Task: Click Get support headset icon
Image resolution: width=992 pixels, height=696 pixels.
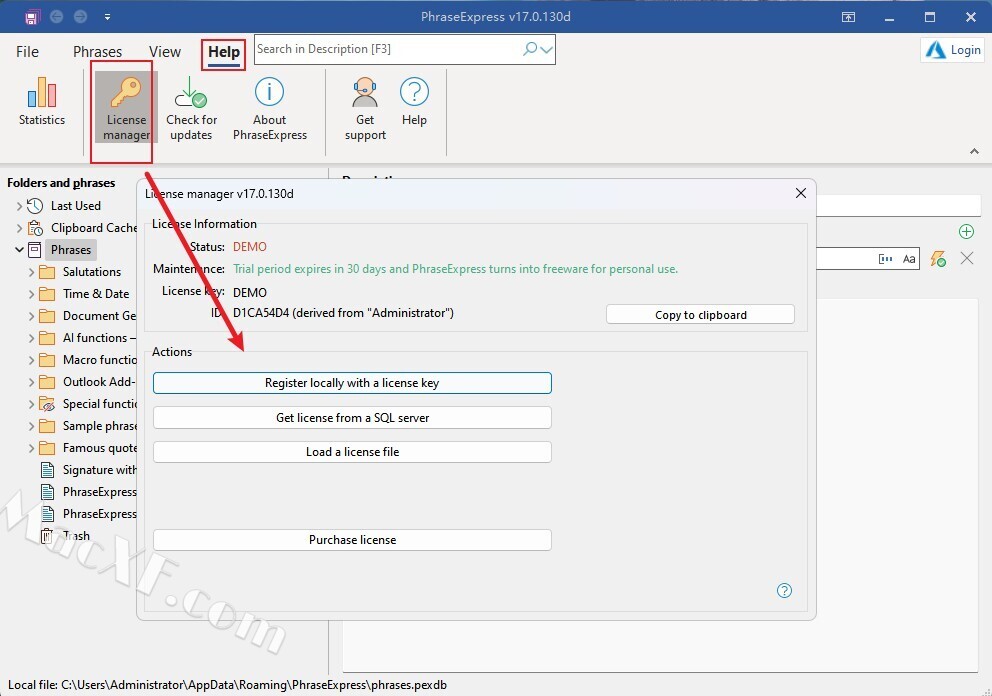Action: pyautogui.click(x=365, y=92)
